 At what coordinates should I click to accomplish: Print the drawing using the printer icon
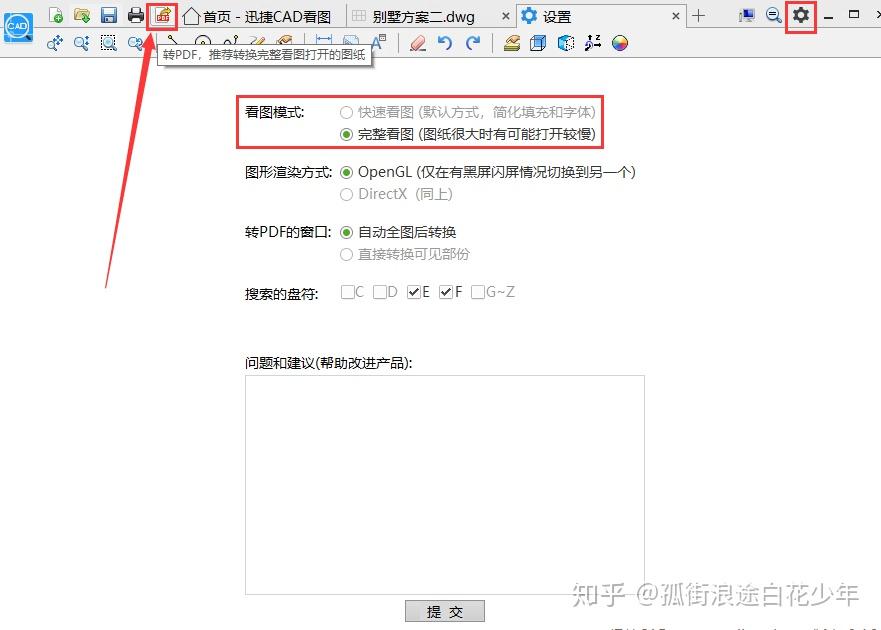(x=135, y=15)
